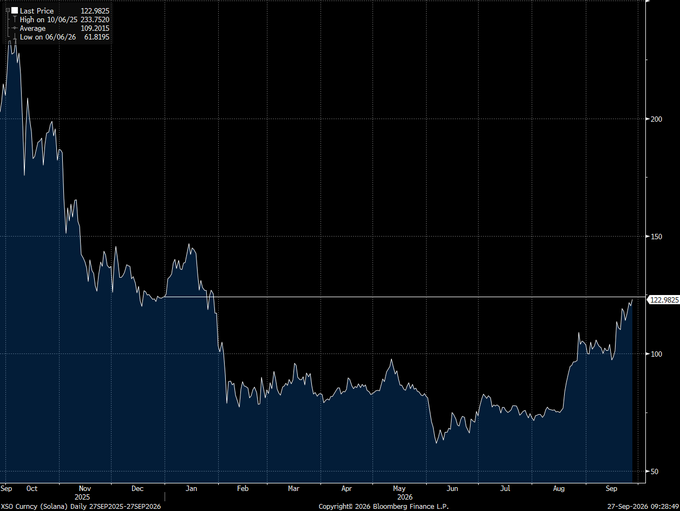Click the Feb month axis label
Image resolution: width=680 pixels, height=511 pixels.
pos(243,488)
